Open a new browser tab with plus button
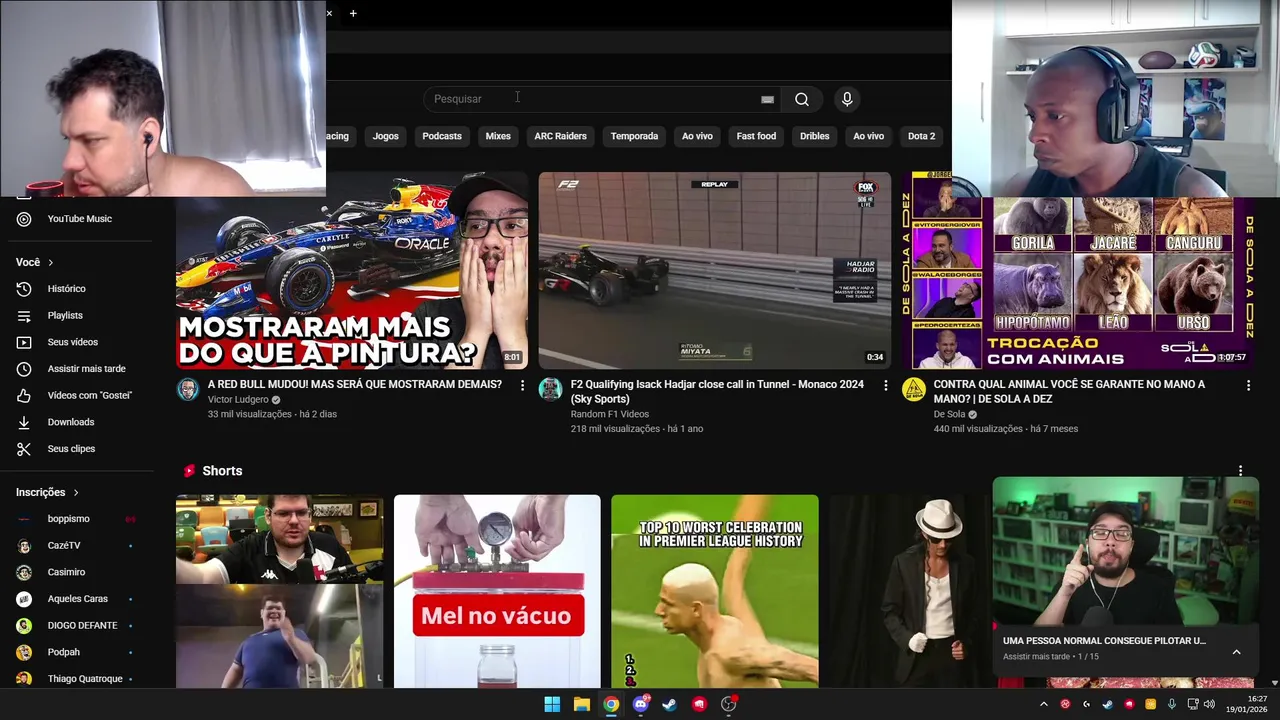1280x720 pixels. [x=353, y=14]
